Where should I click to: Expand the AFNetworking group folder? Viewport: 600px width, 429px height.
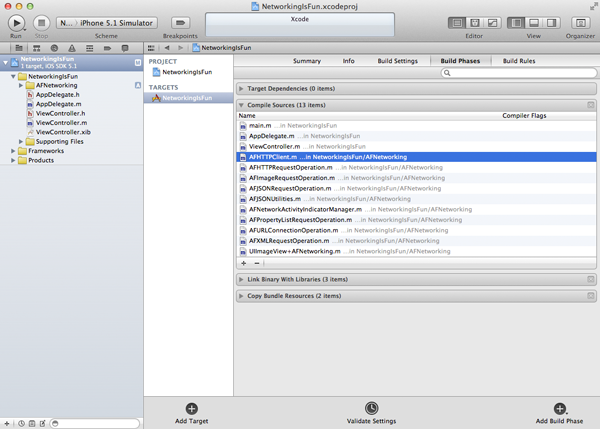click(21, 85)
